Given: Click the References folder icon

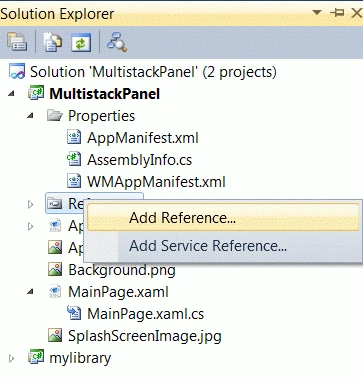Looking at the screenshot, I should (55, 203).
